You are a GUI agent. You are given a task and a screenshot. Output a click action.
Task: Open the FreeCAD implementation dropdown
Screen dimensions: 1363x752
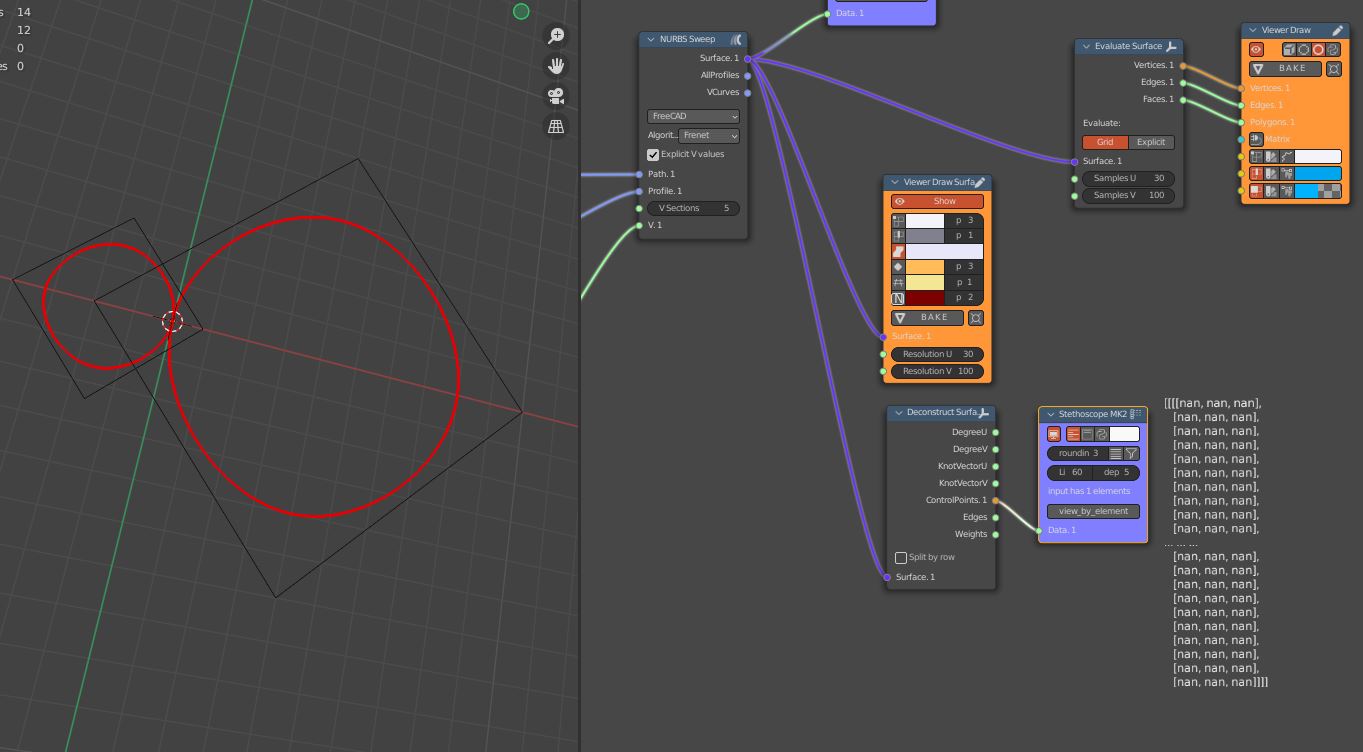(x=693, y=117)
